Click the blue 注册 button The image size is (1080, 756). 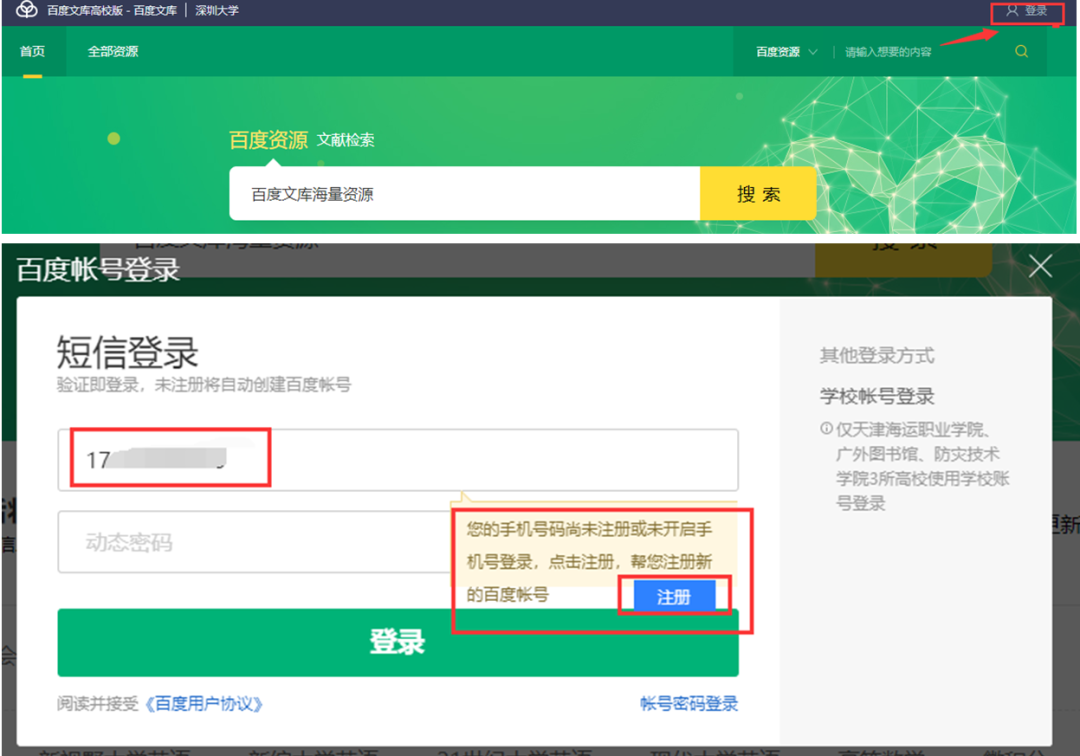tap(676, 596)
